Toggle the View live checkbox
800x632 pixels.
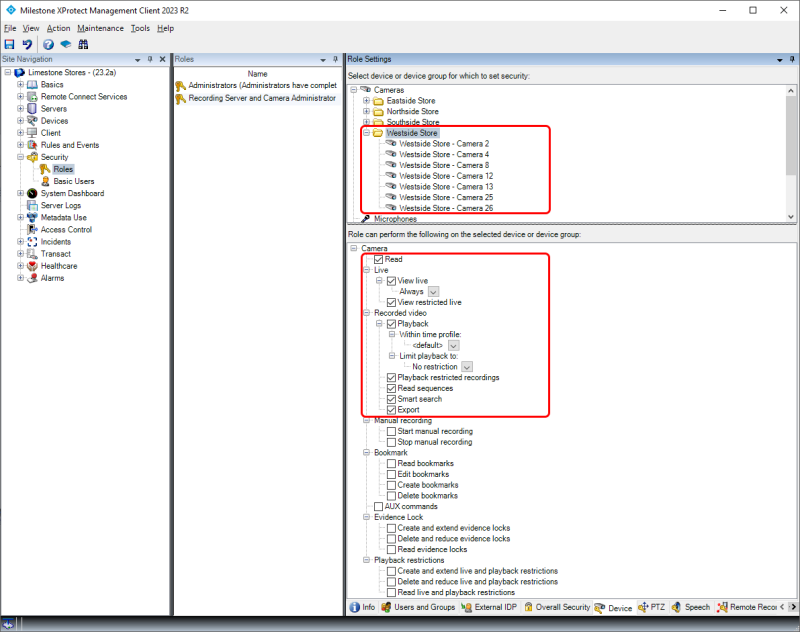(x=391, y=281)
